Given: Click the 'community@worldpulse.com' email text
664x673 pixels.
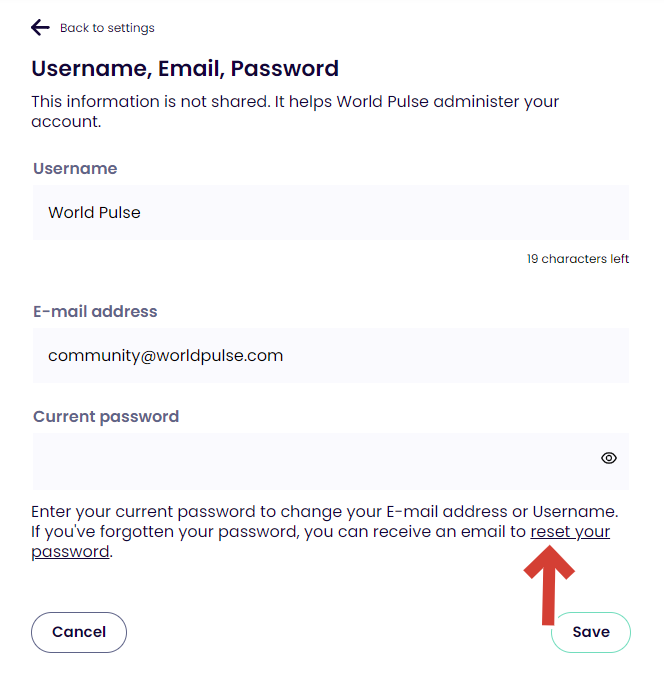Looking at the screenshot, I should point(165,356).
